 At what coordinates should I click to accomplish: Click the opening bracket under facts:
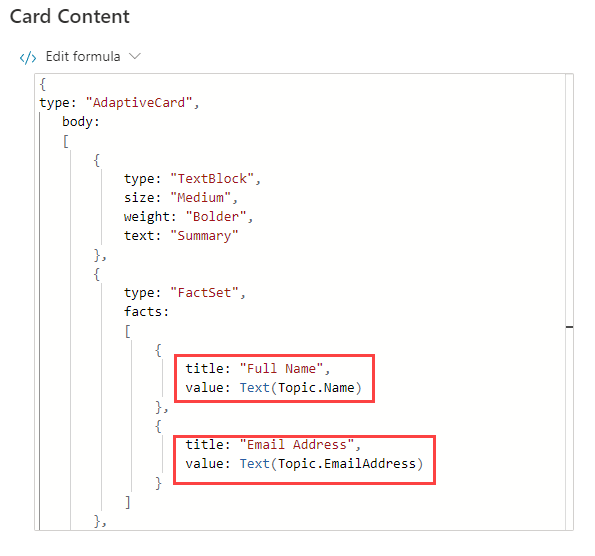point(128,331)
